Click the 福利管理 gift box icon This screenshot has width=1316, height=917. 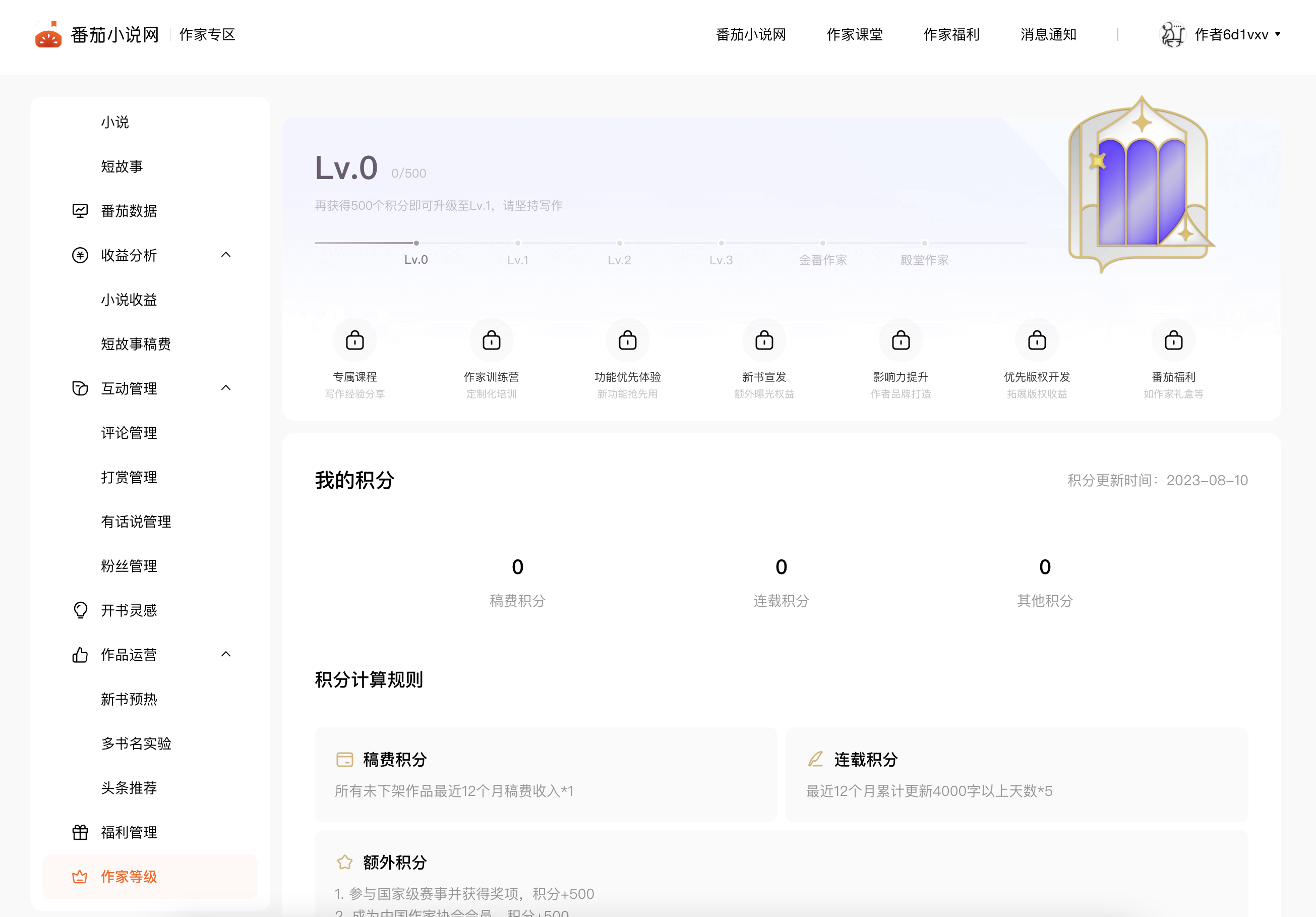(x=80, y=832)
